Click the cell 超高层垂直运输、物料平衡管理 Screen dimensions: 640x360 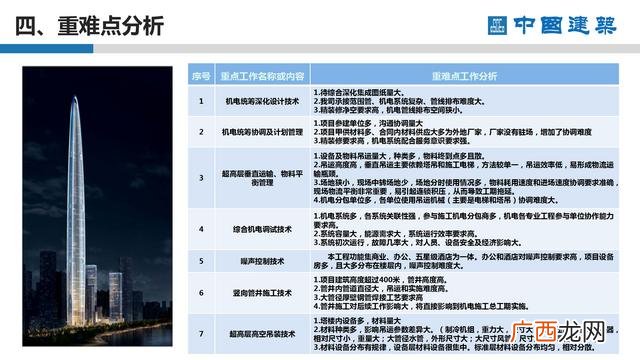pos(262,178)
